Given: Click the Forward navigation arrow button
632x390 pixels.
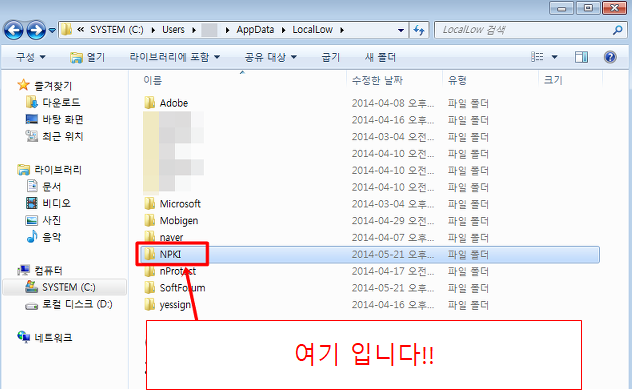Looking at the screenshot, I should pos(36,30).
